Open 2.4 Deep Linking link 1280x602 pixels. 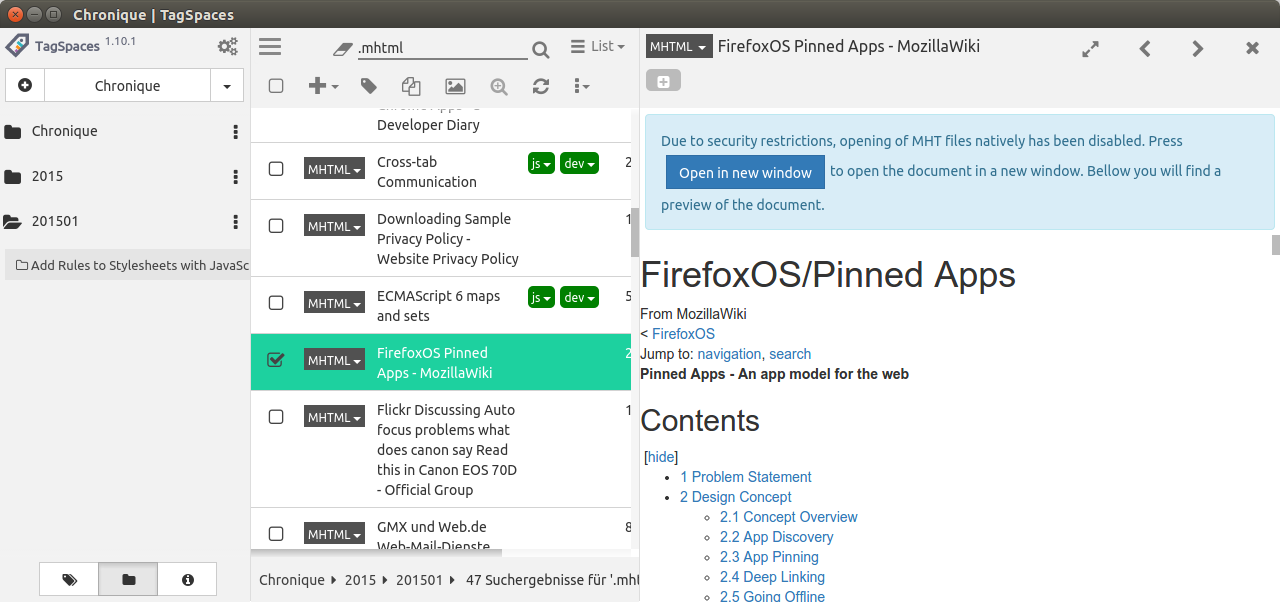[772, 577]
